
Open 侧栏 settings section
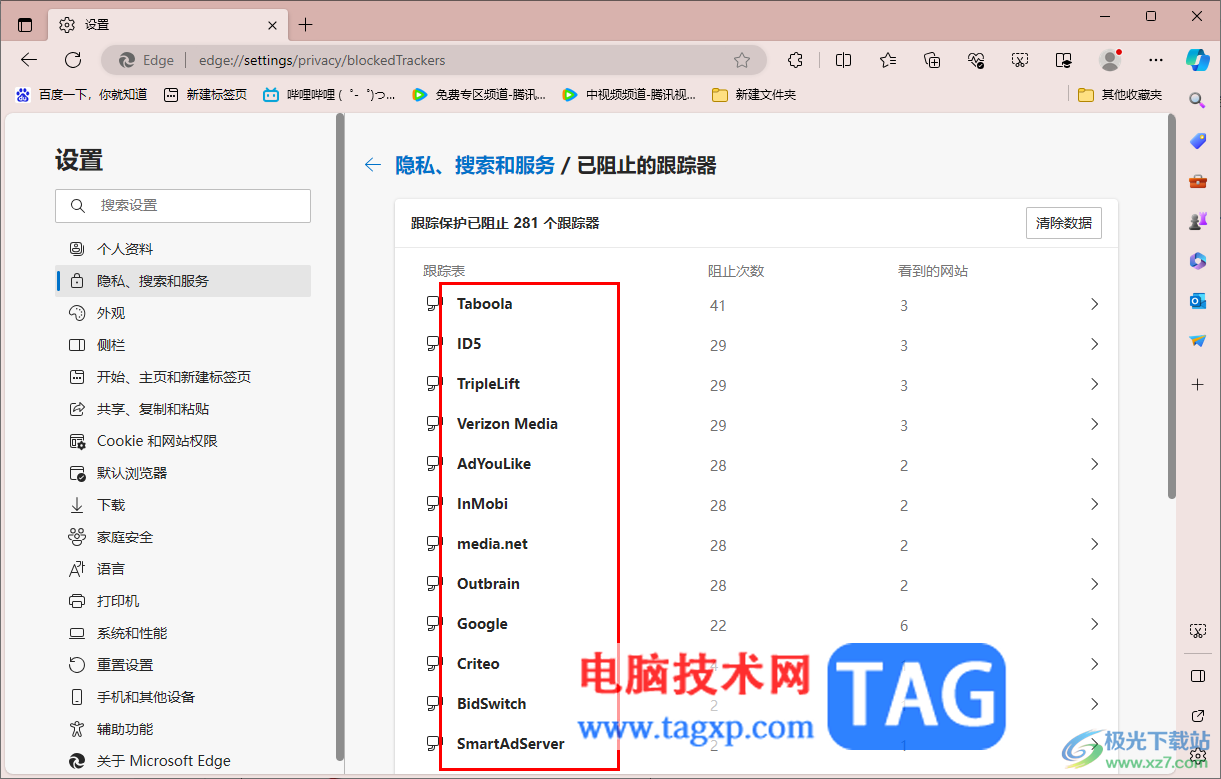(183, 345)
